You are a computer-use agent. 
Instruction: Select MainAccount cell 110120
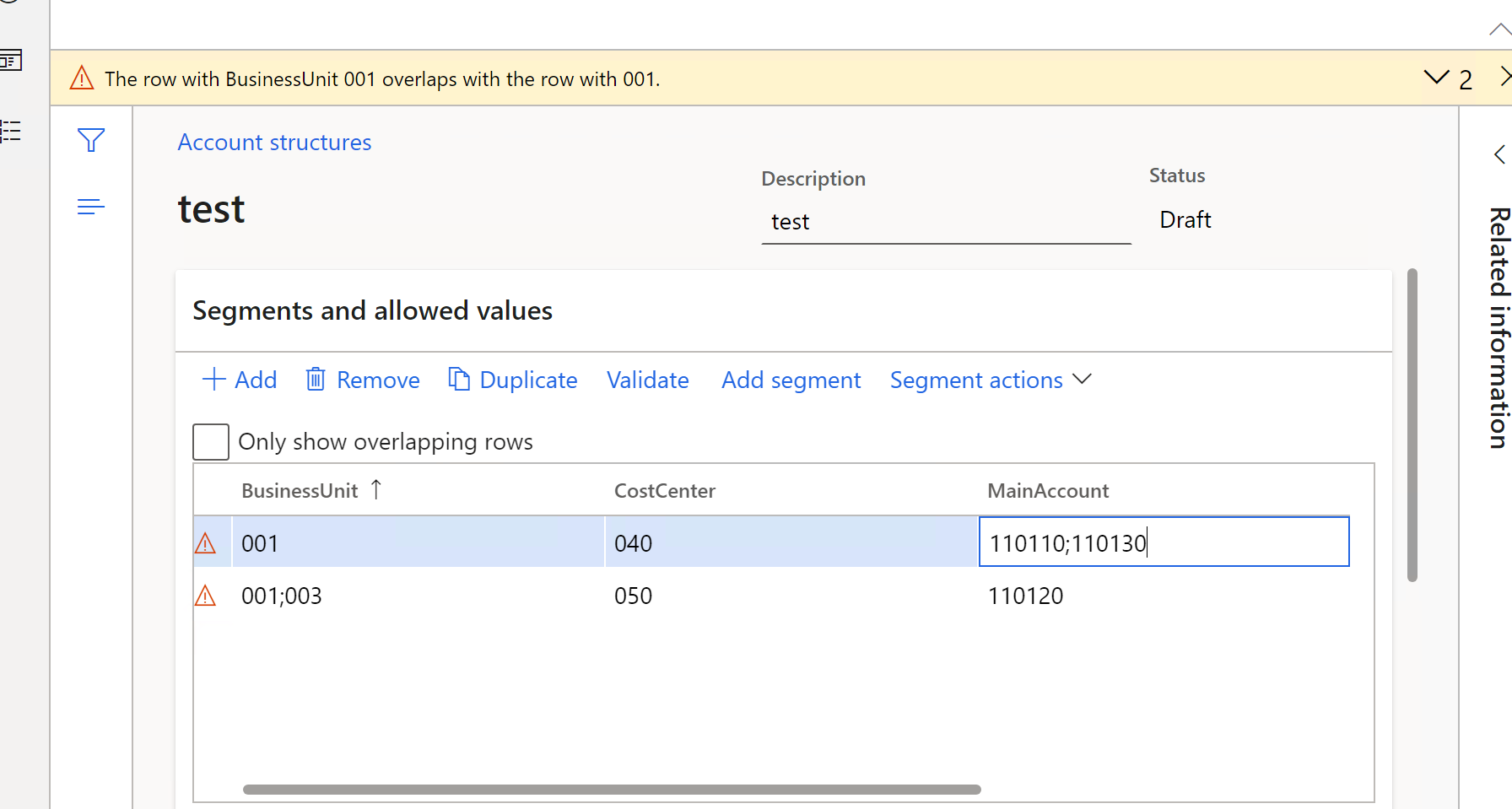tap(1164, 596)
